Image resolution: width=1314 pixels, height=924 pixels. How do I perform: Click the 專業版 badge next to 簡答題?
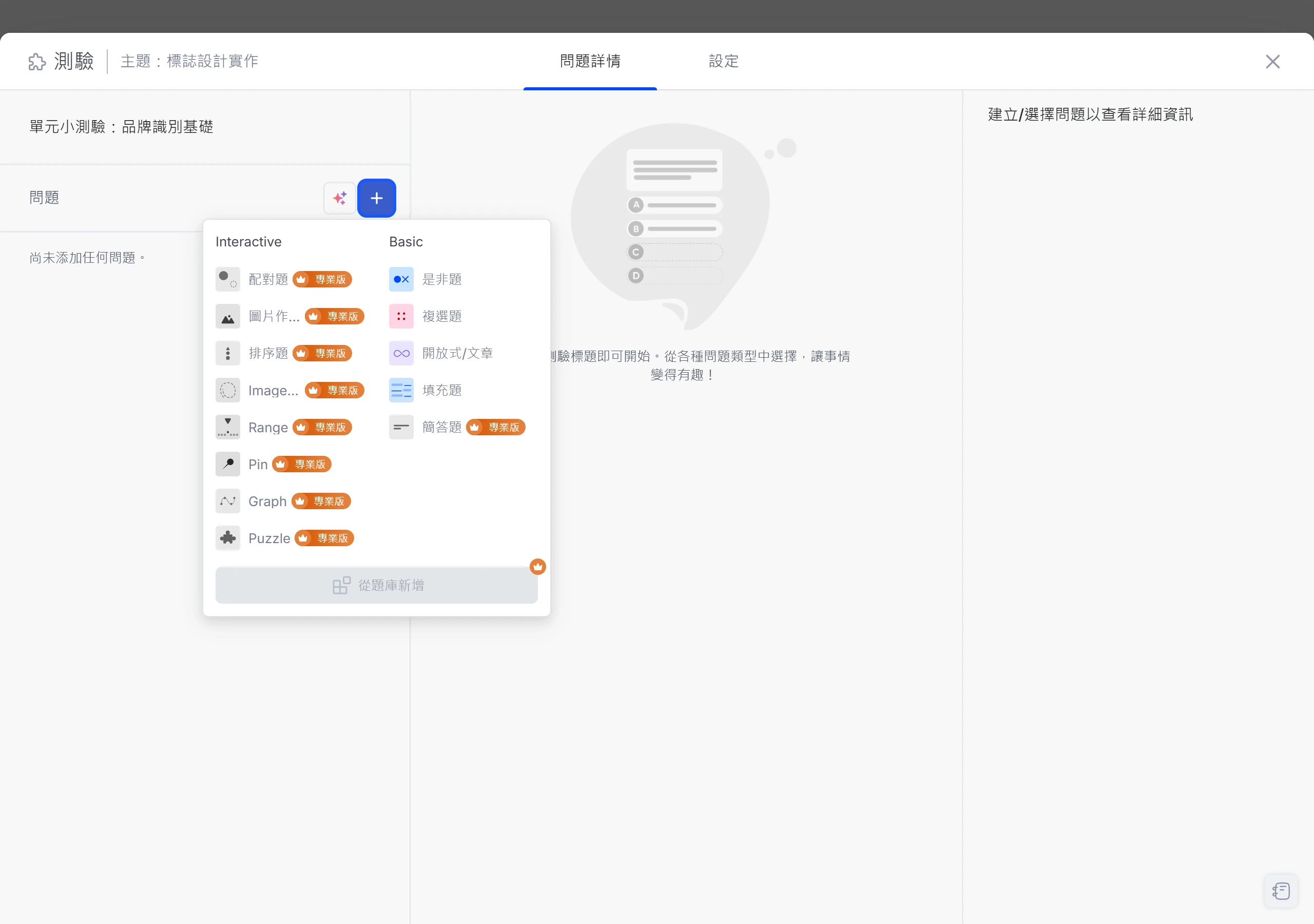pos(496,428)
